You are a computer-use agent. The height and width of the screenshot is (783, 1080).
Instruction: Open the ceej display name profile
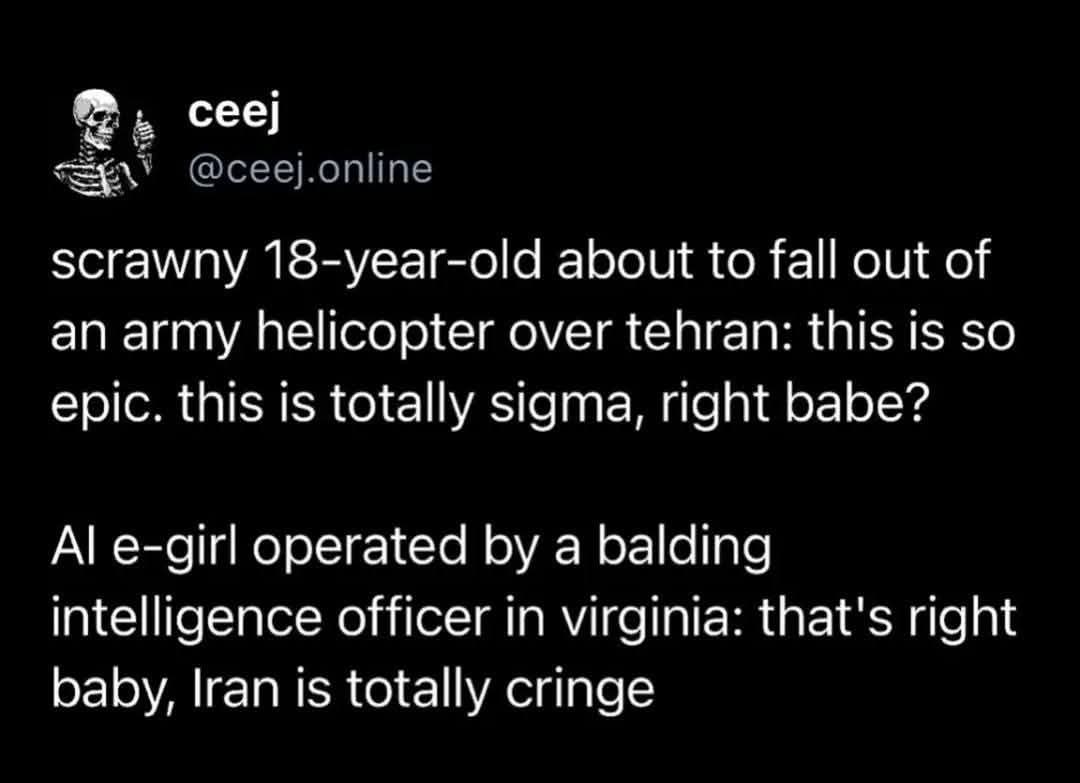pyautogui.click(x=232, y=114)
